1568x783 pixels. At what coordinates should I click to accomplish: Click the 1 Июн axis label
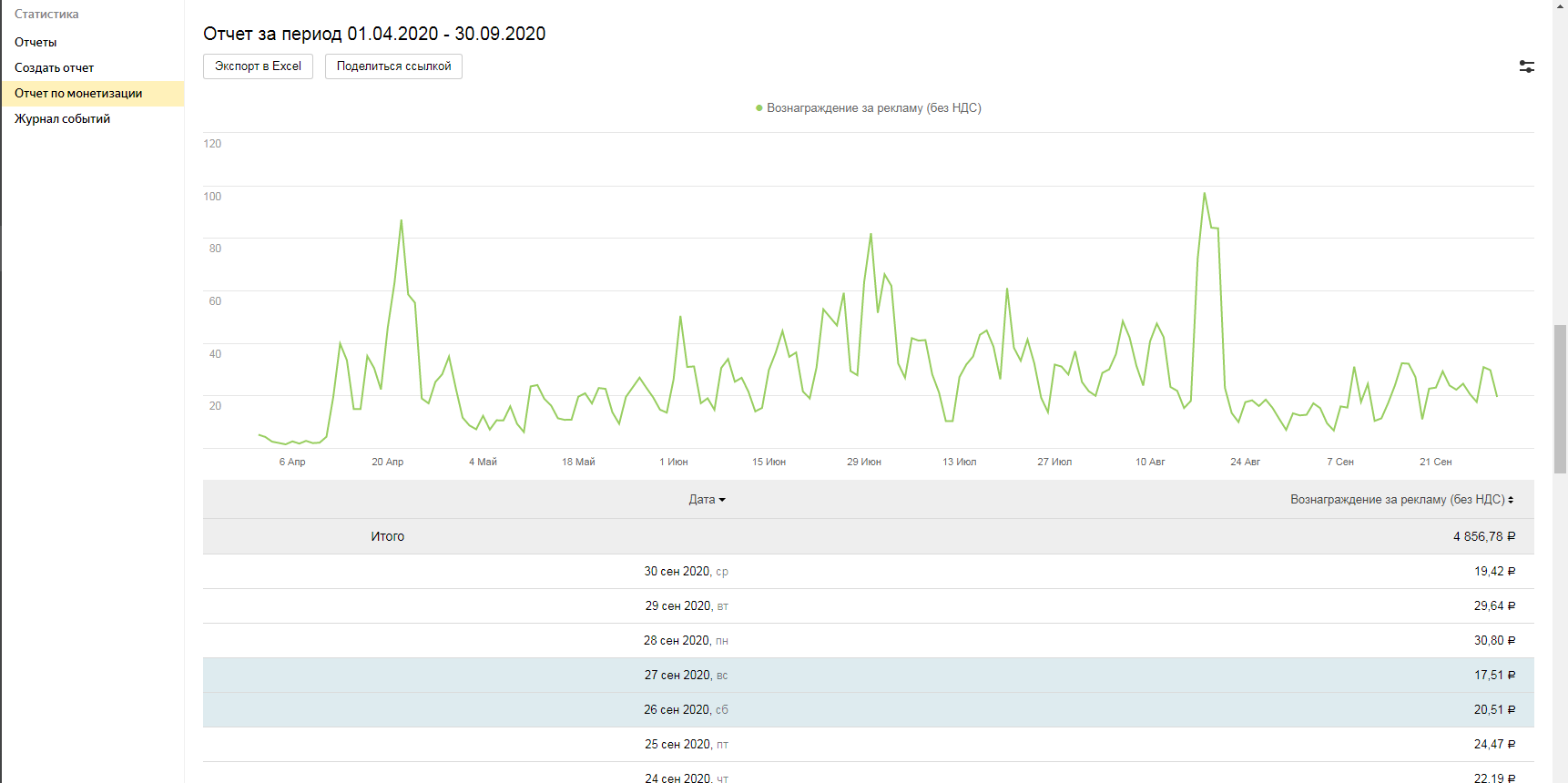tap(674, 463)
